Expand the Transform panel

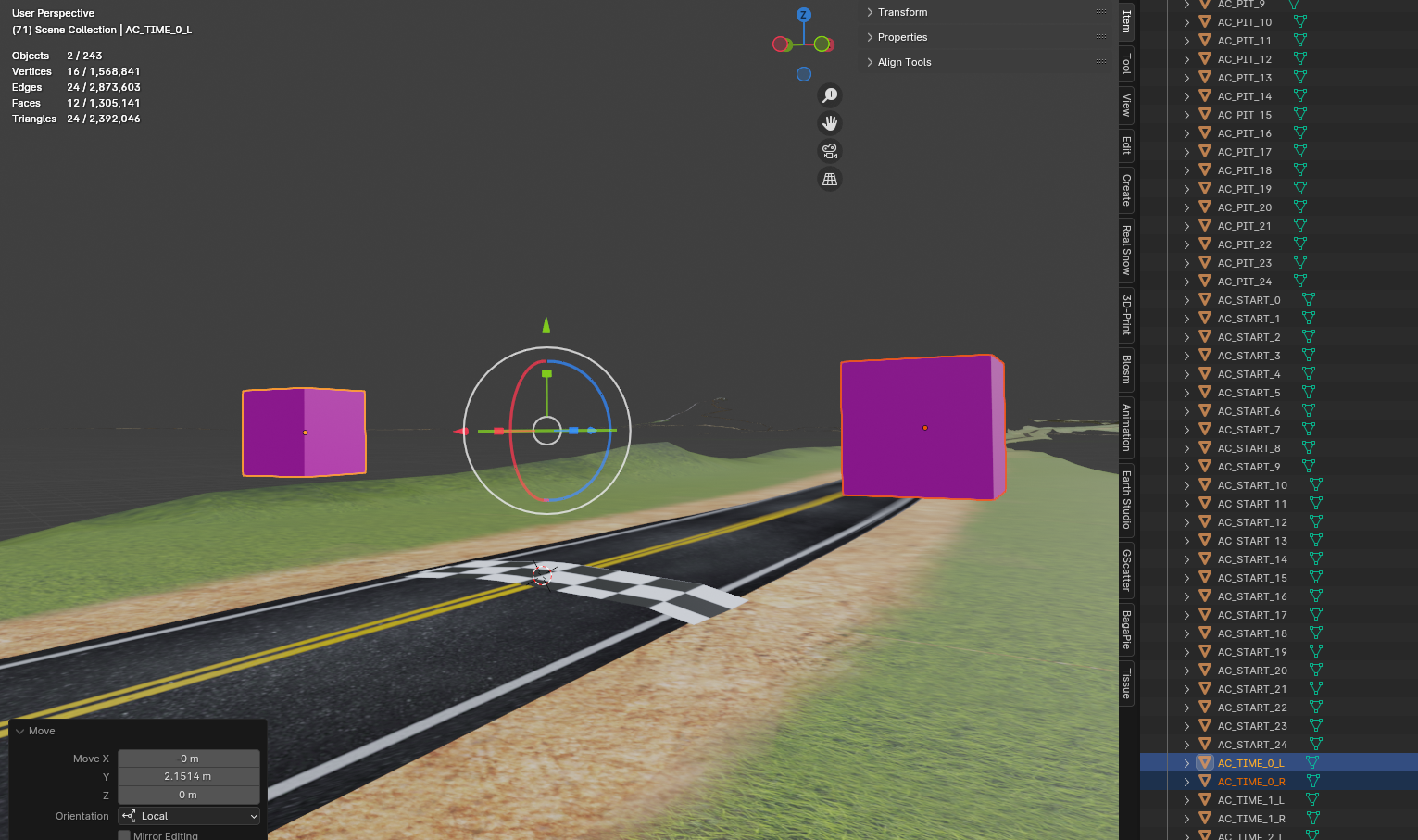(x=870, y=12)
